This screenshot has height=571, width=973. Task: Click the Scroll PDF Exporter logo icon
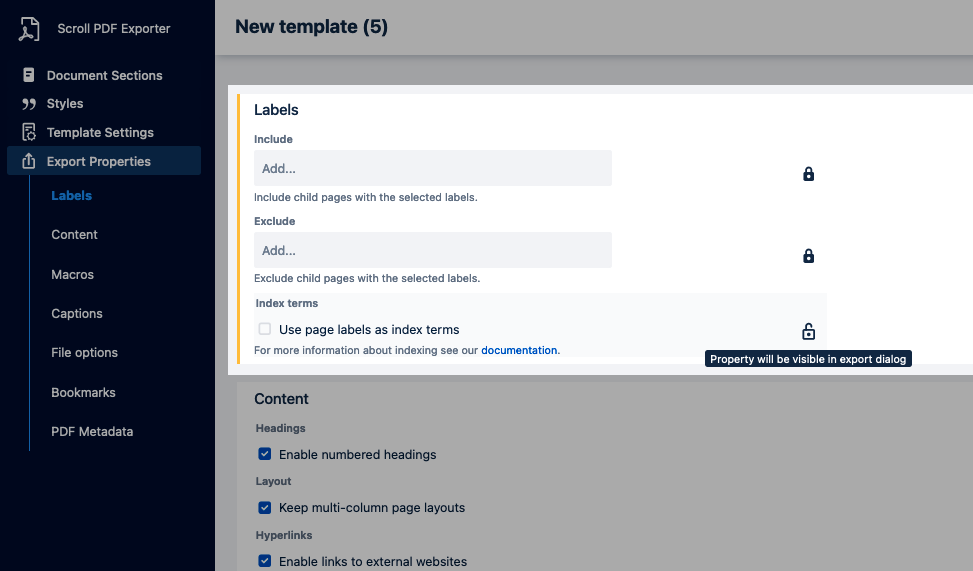[x=29, y=29]
